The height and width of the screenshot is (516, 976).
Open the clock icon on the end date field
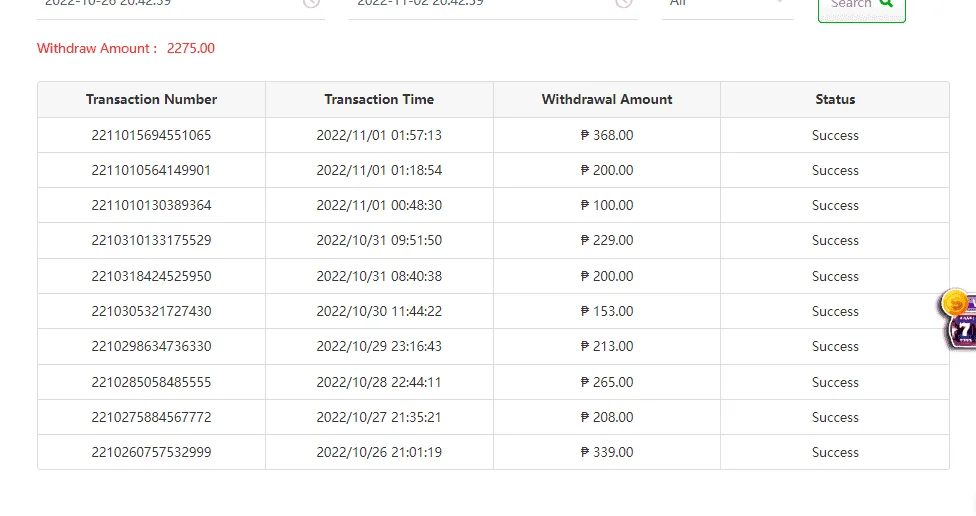(x=624, y=2)
